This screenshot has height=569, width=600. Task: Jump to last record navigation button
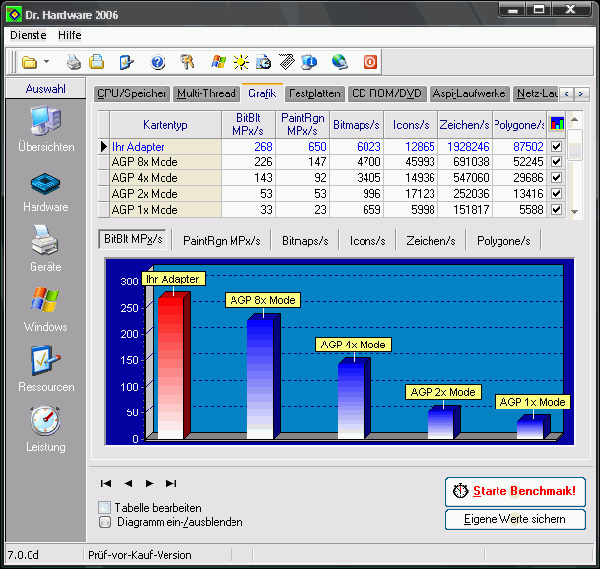pyautogui.click(x=171, y=483)
